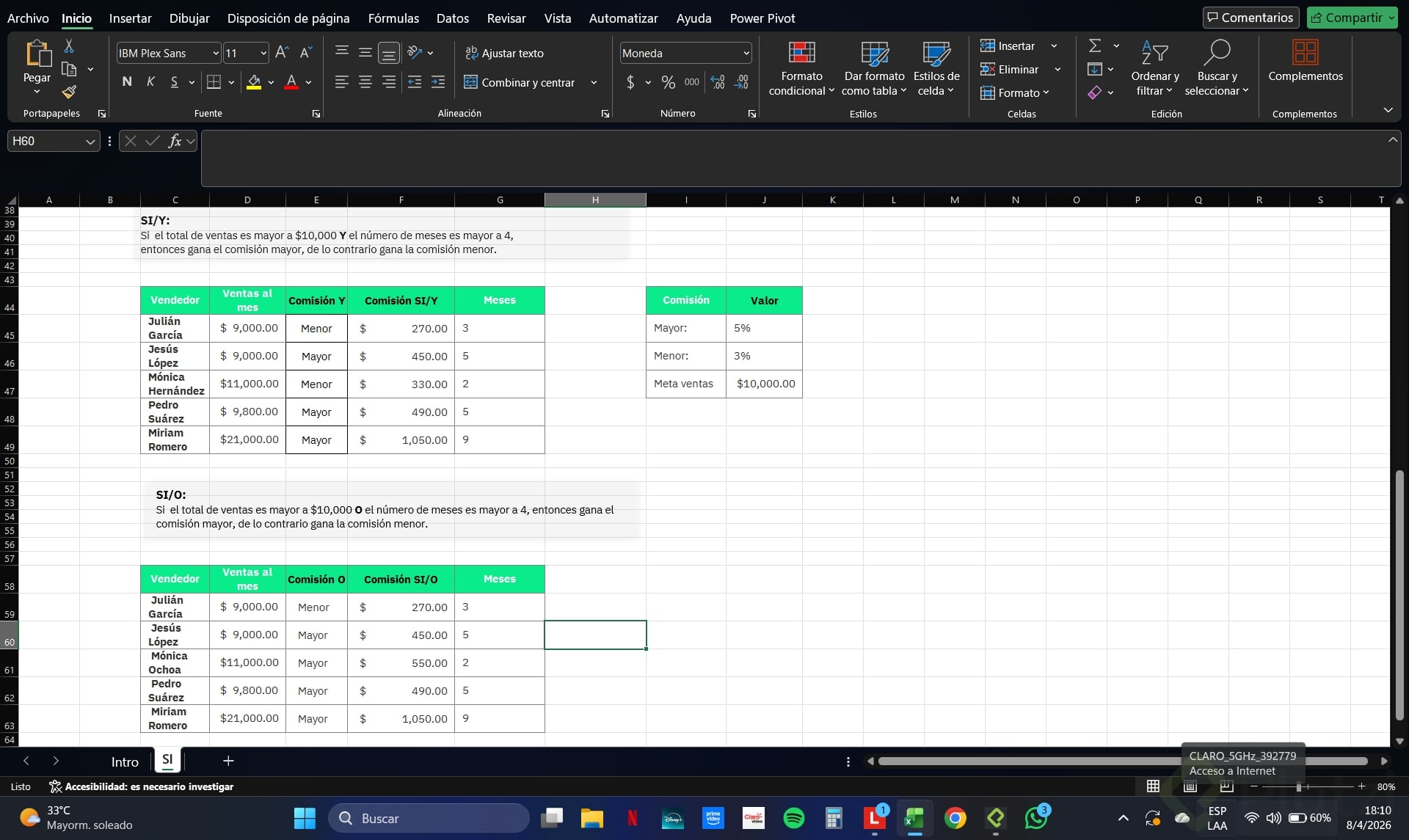Open the Comentarios button
This screenshot has width=1409, height=840.
[1250, 18]
